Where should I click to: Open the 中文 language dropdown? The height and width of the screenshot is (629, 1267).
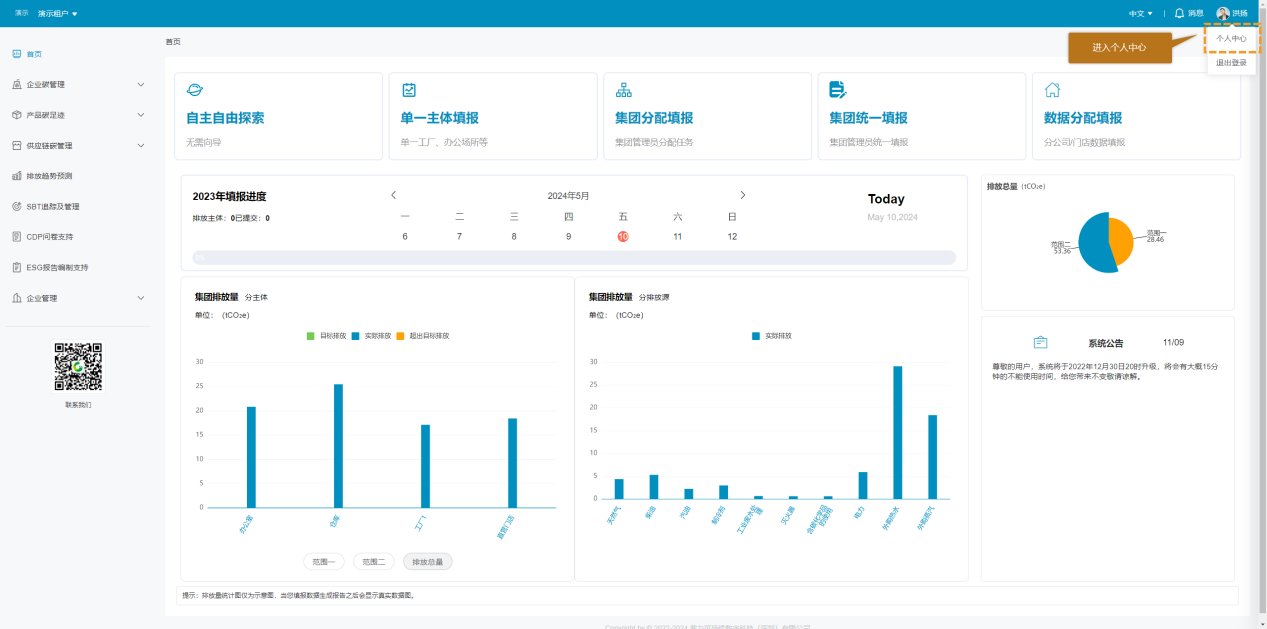point(1140,14)
